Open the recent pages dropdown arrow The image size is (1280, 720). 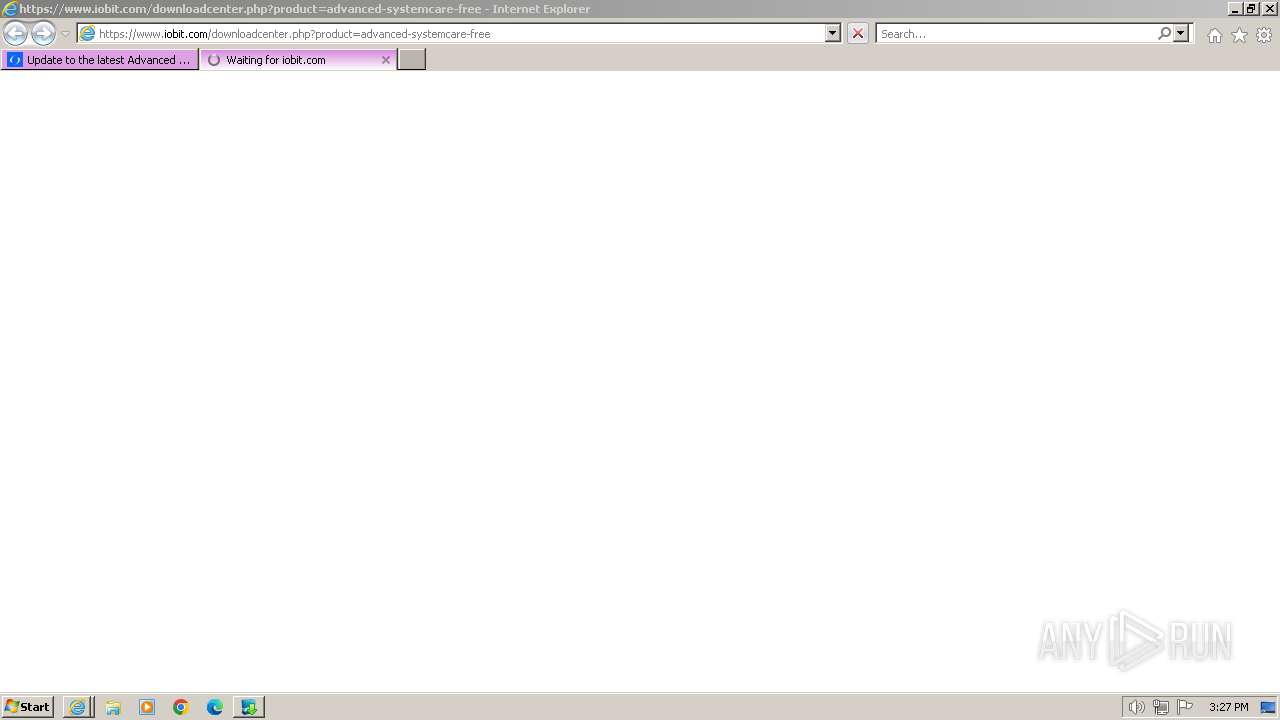click(x=65, y=33)
